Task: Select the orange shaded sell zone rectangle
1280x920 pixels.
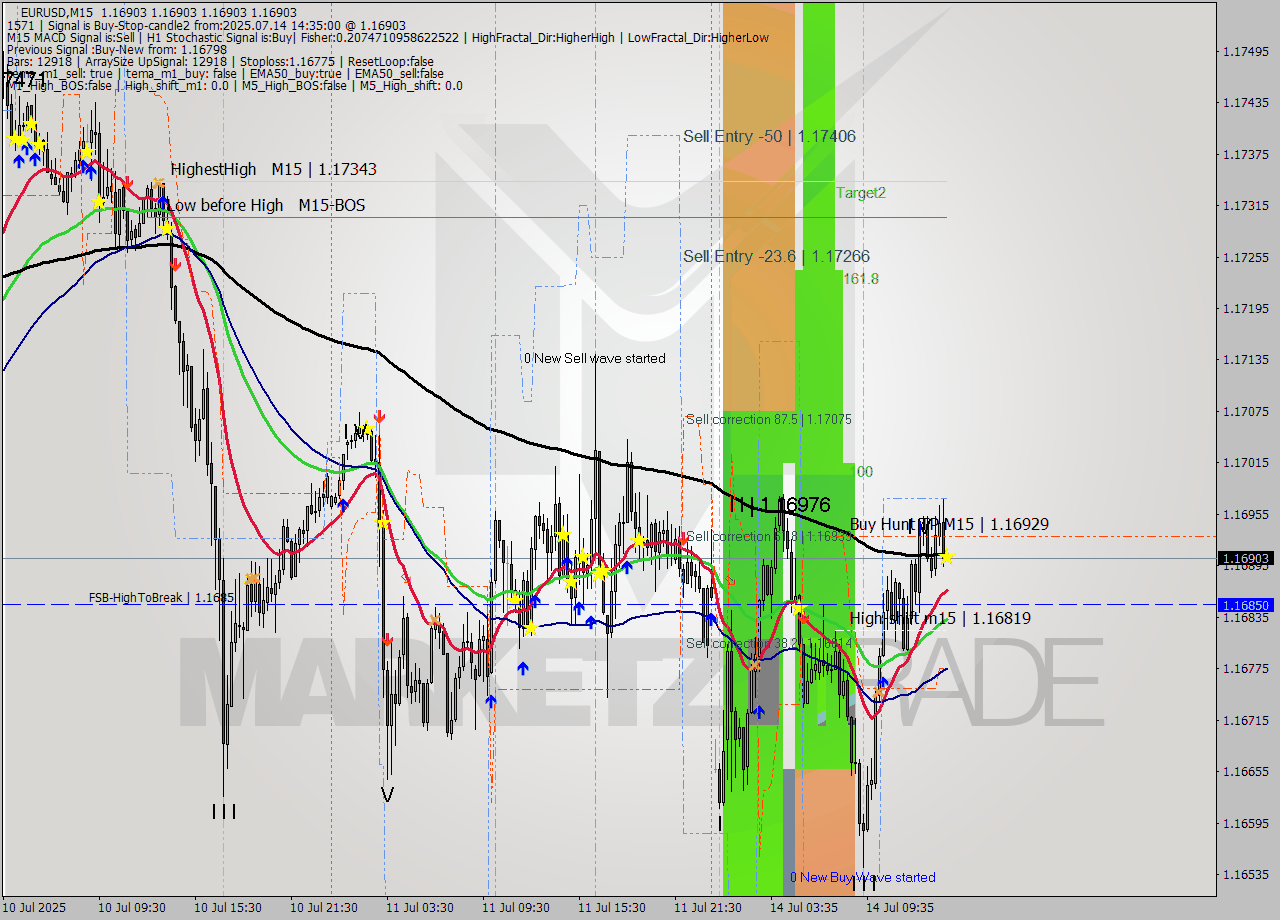Action: pyautogui.click(x=755, y=250)
